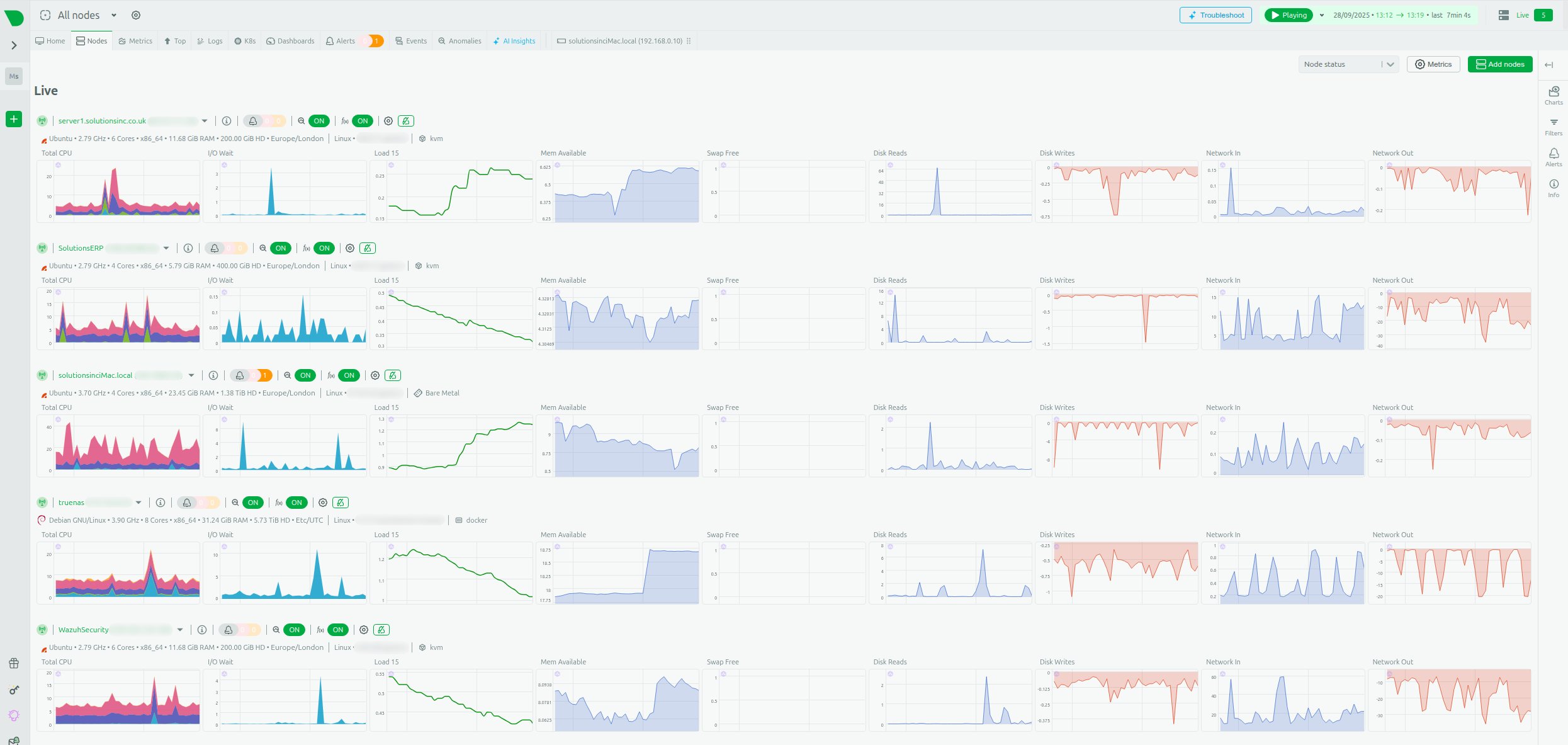Switch to the Dashboards tab
The image size is (1568, 745).
(x=290, y=41)
